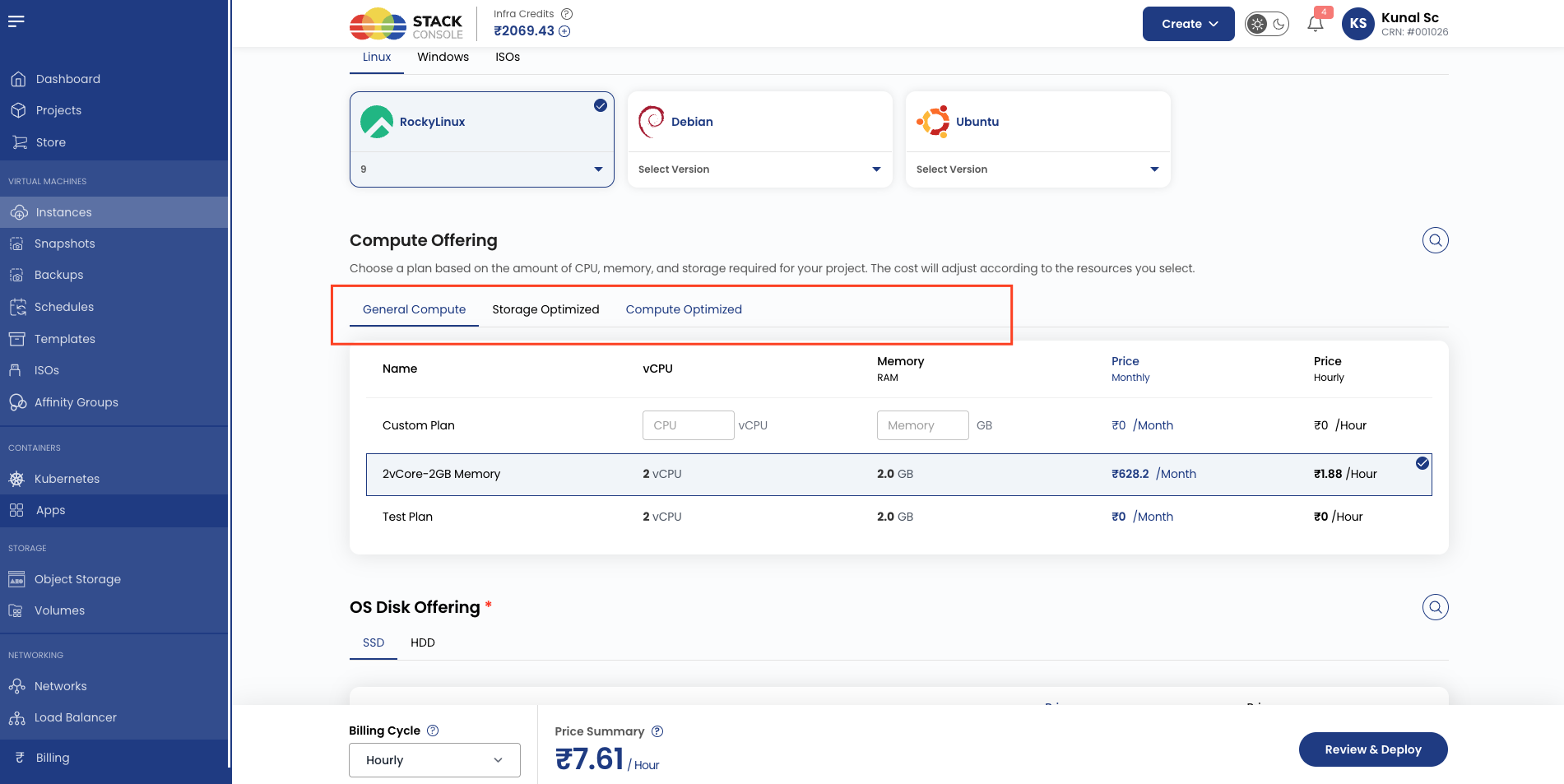Click ₹7.61 price summary amount
This screenshot has height=784, width=1564.
click(590, 758)
